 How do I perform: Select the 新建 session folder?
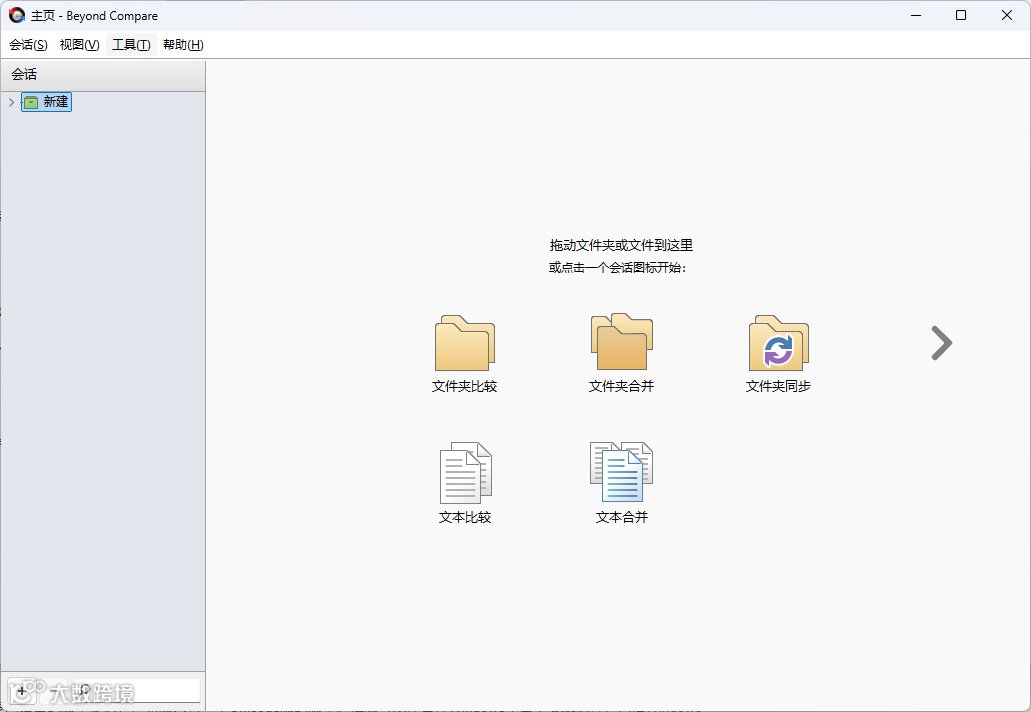pos(47,102)
